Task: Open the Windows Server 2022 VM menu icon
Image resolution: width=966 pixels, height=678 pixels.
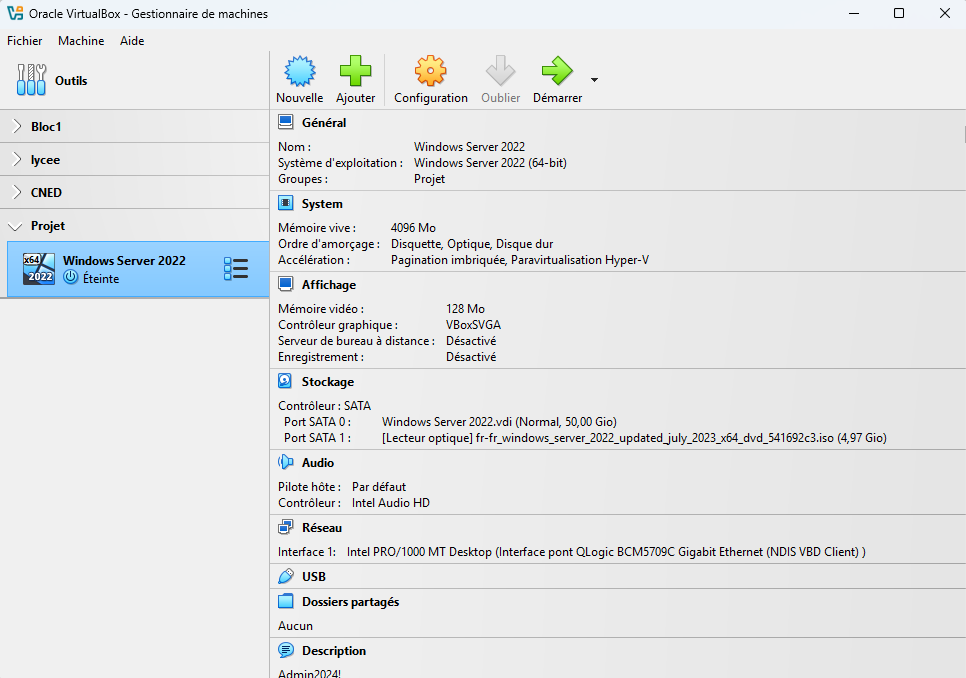Action: pyautogui.click(x=236, y=269)
